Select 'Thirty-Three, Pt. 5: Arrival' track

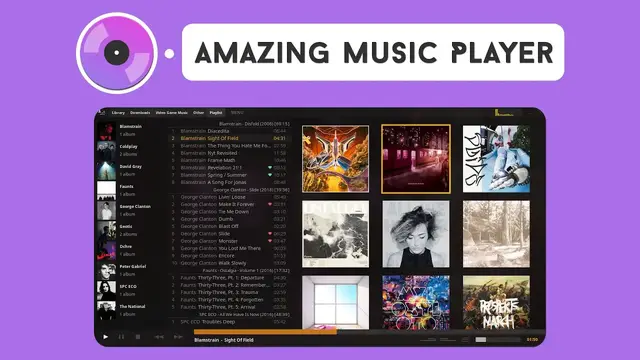229,307
